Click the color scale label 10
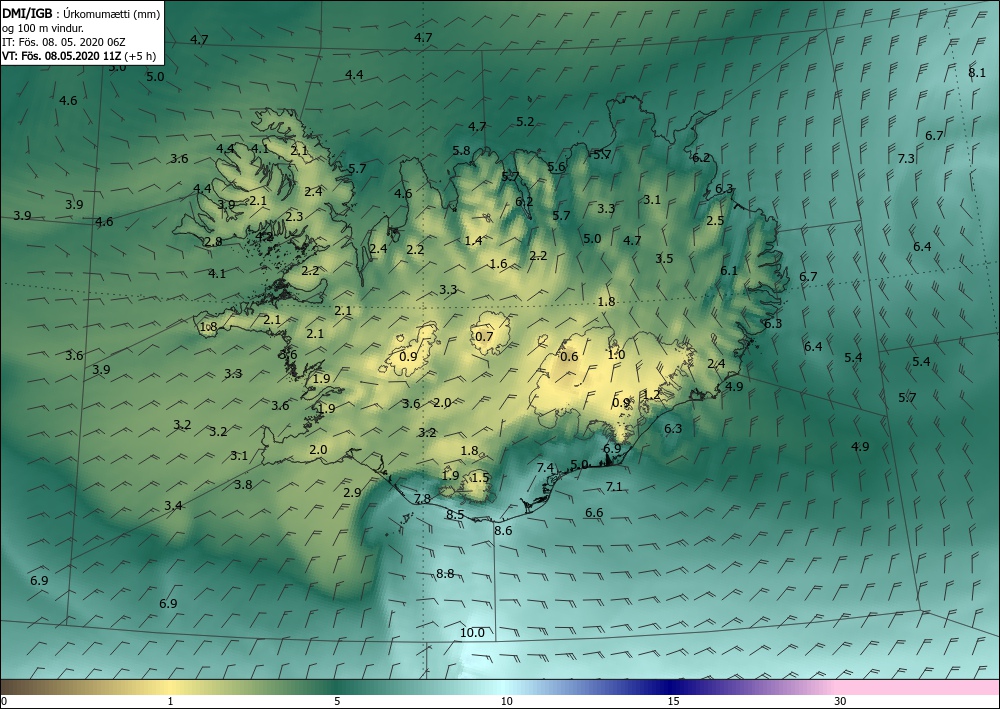 click(506, 701)
